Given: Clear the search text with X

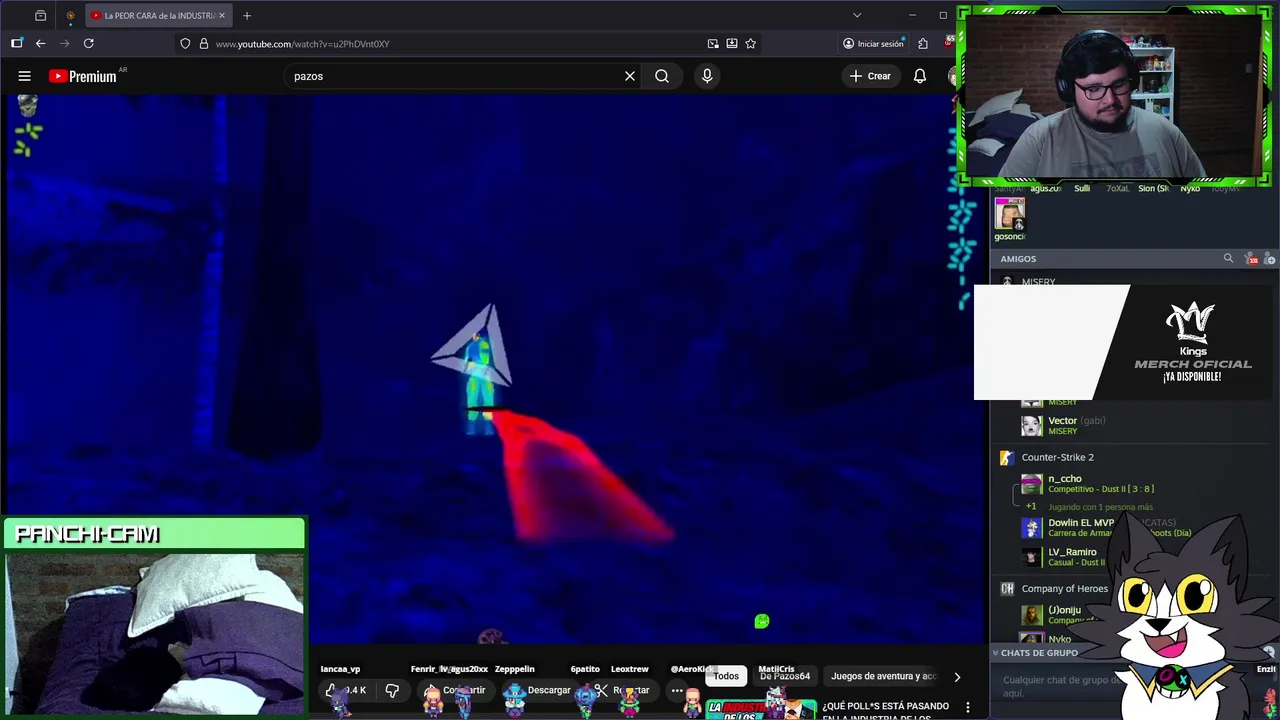Looking at the screenshot, I should pyautogui.click(x=630, y=76).
